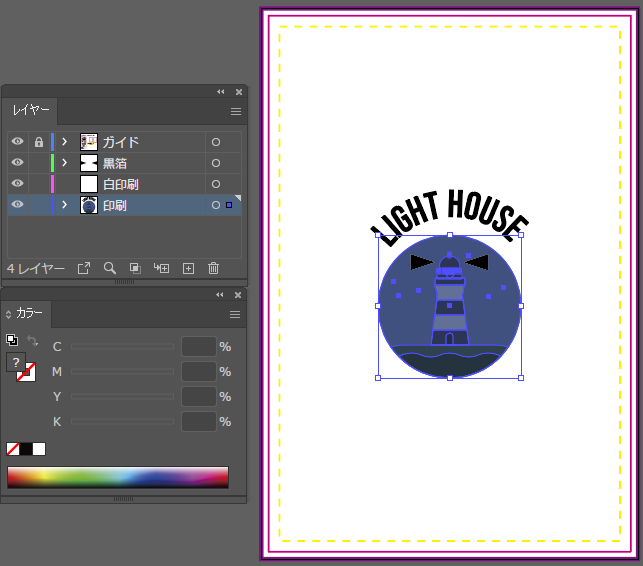643x566 pixels.
Task: Hide the ガイド layer with its eye icon
Action: (x=17, y=142)
